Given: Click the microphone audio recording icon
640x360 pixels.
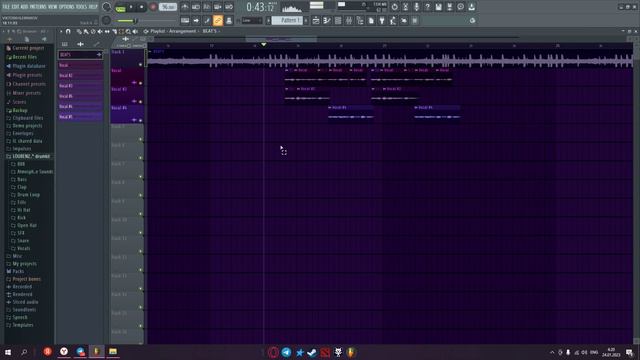Looking at the screenshot, I should tap(416, 7).
